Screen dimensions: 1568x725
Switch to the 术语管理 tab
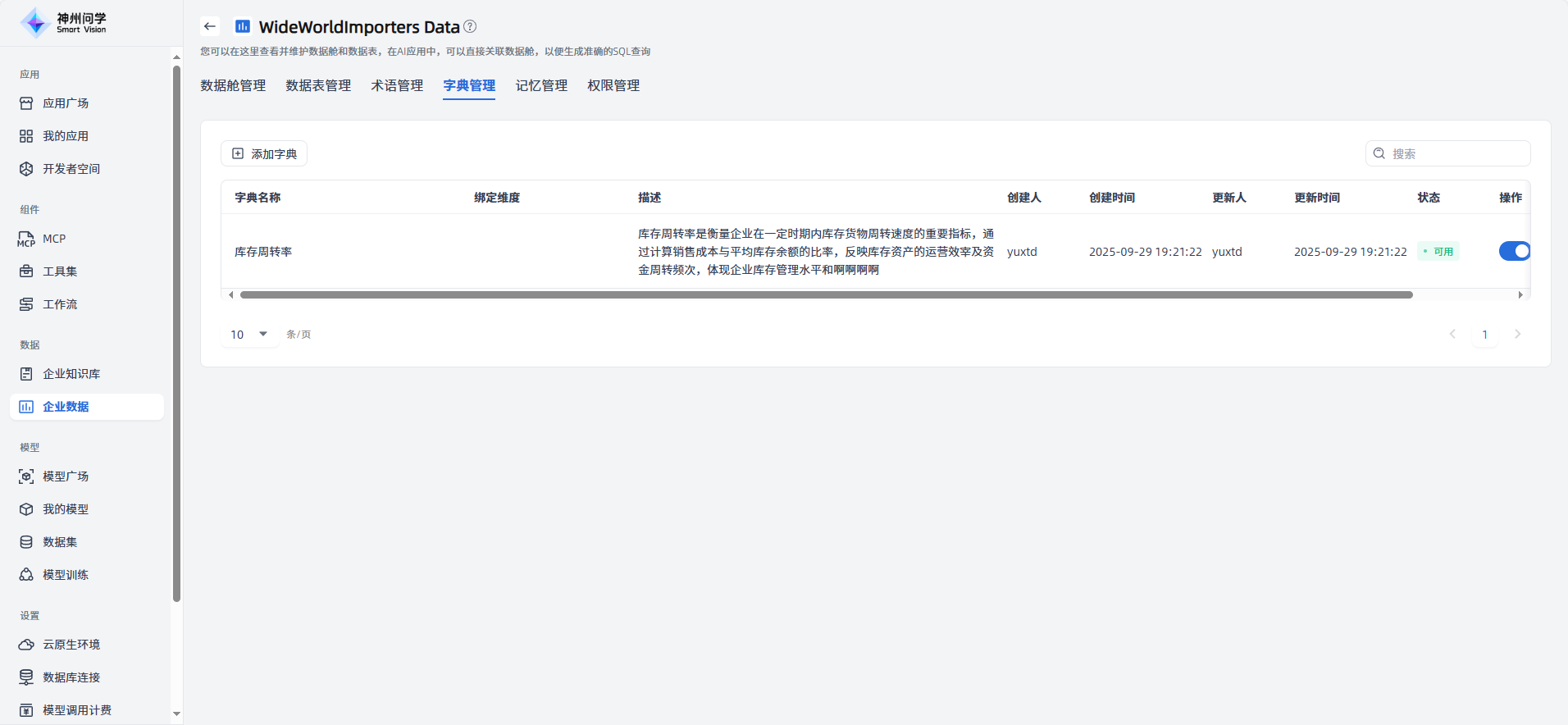(x=397, y=85)
